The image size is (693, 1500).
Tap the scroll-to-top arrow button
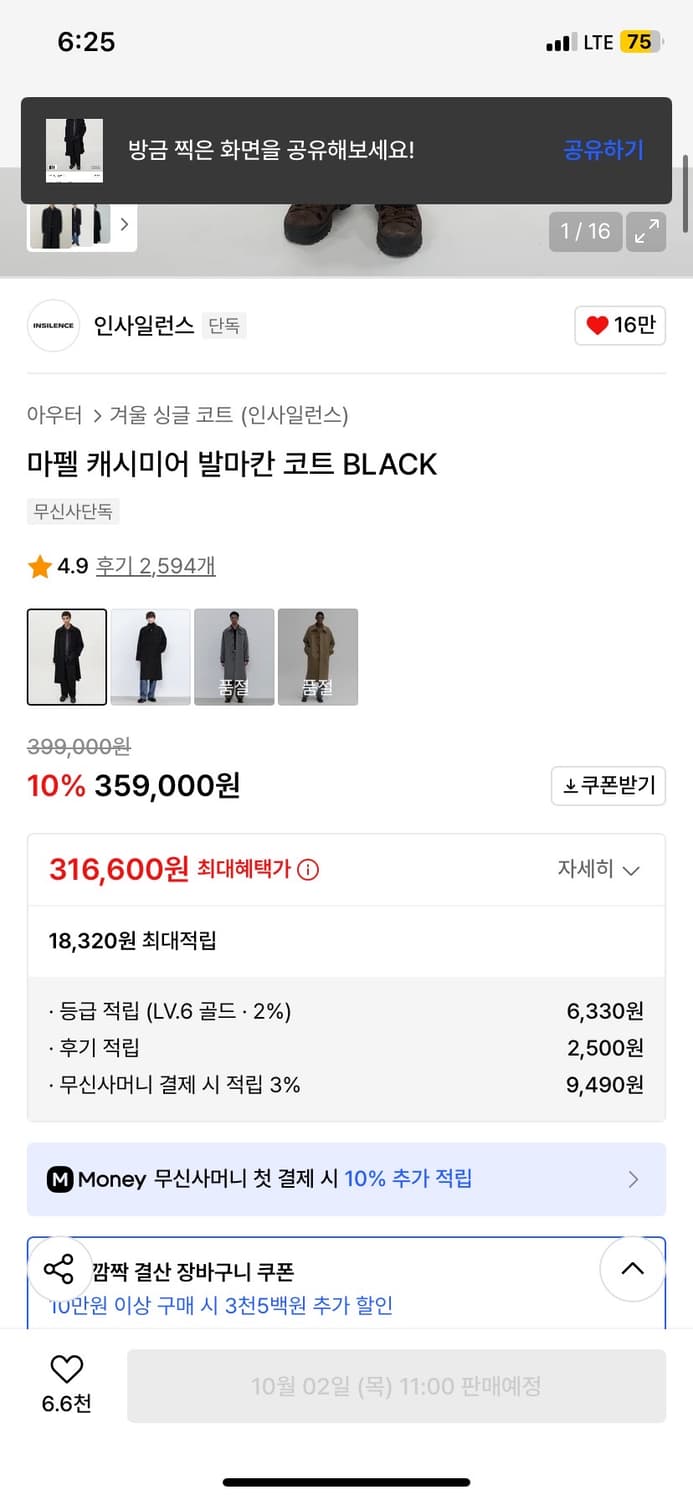[x=632, y=1269]
